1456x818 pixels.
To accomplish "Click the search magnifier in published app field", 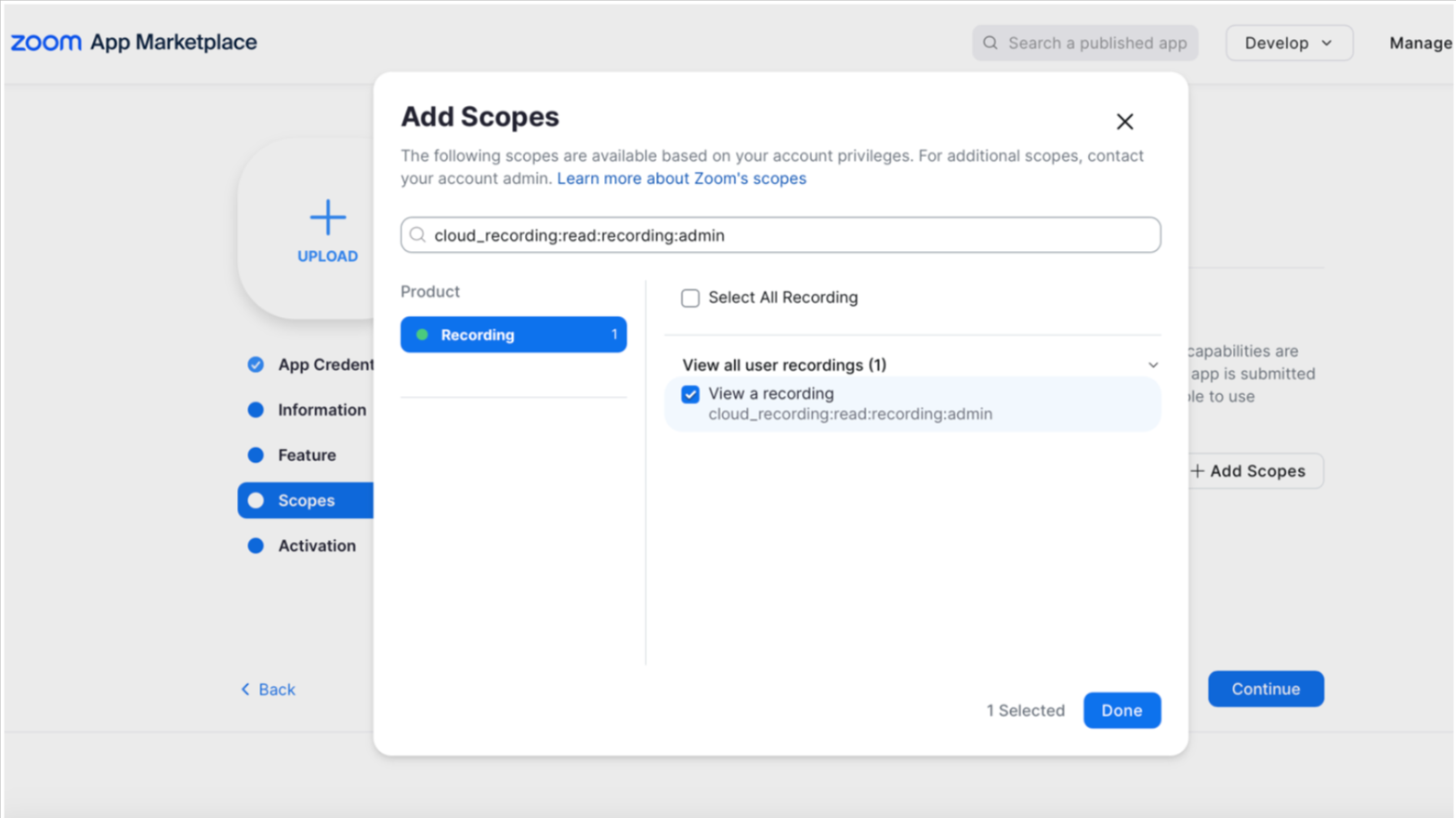I will [x=990, y=43].
